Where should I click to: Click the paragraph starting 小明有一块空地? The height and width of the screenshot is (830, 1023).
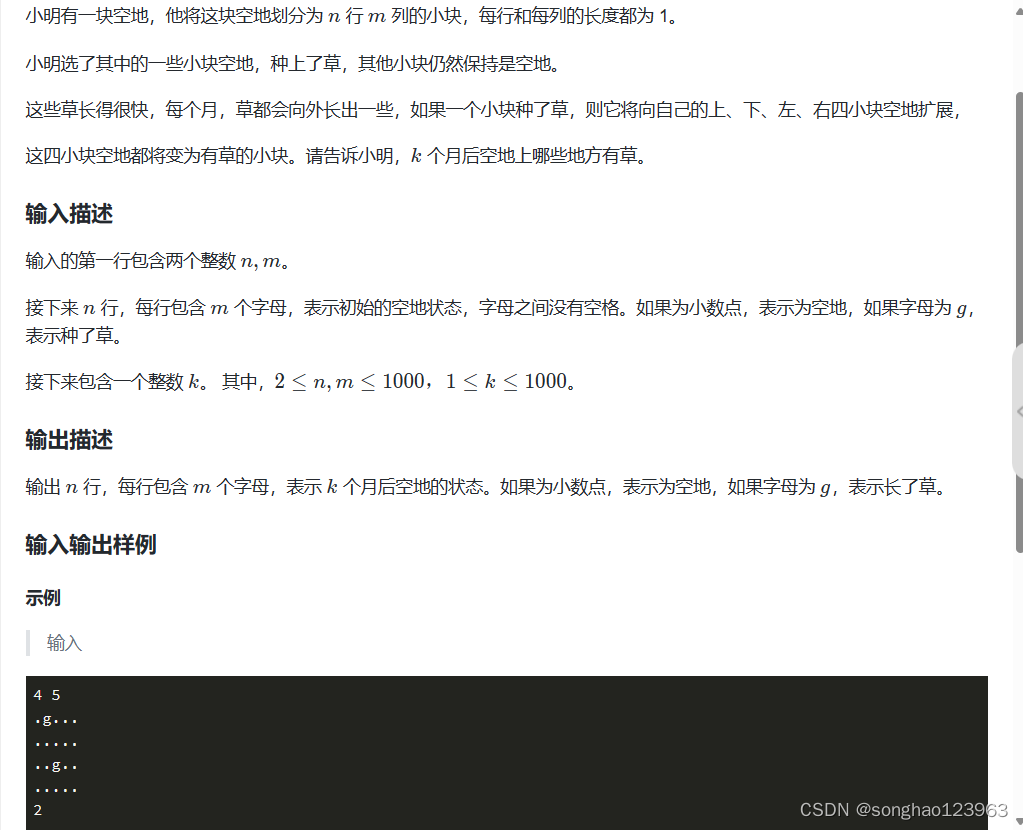tap(353, 16)
